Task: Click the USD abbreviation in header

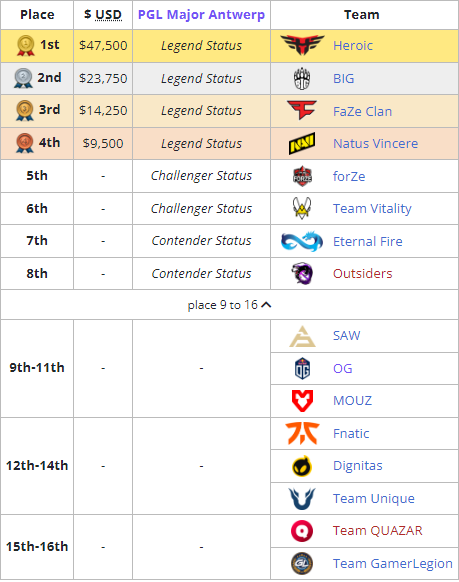Action: click(x=108, y=14)
